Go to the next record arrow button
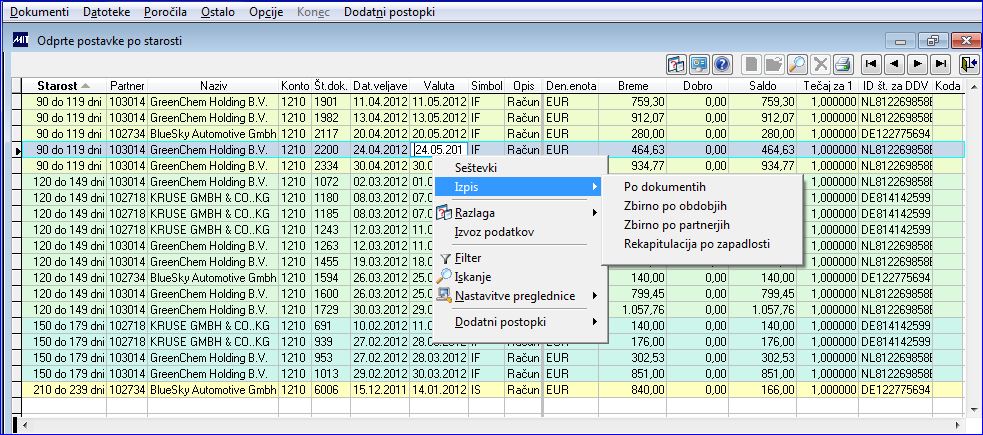The height and width of the screenshot is (435, 983). point(917,64)
